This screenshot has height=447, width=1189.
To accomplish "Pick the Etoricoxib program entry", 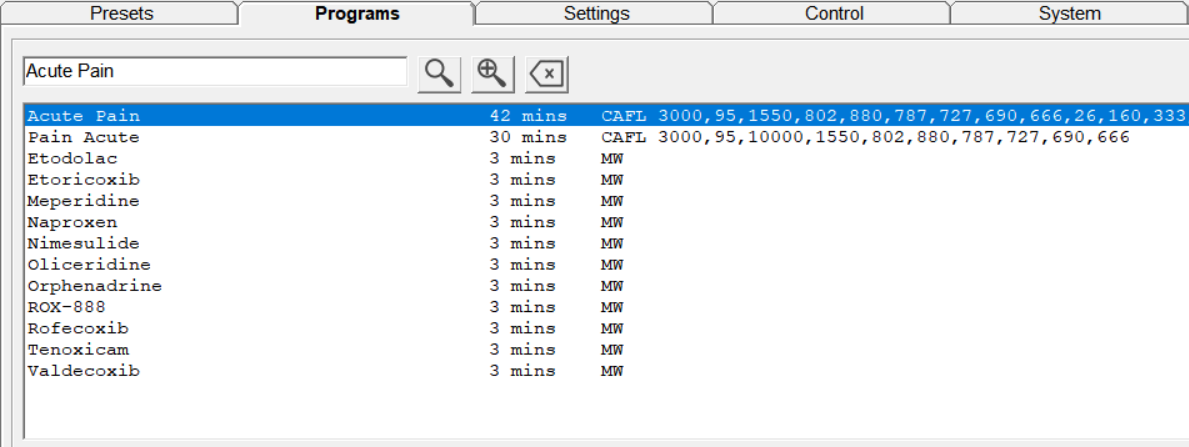I will [84, 180].
